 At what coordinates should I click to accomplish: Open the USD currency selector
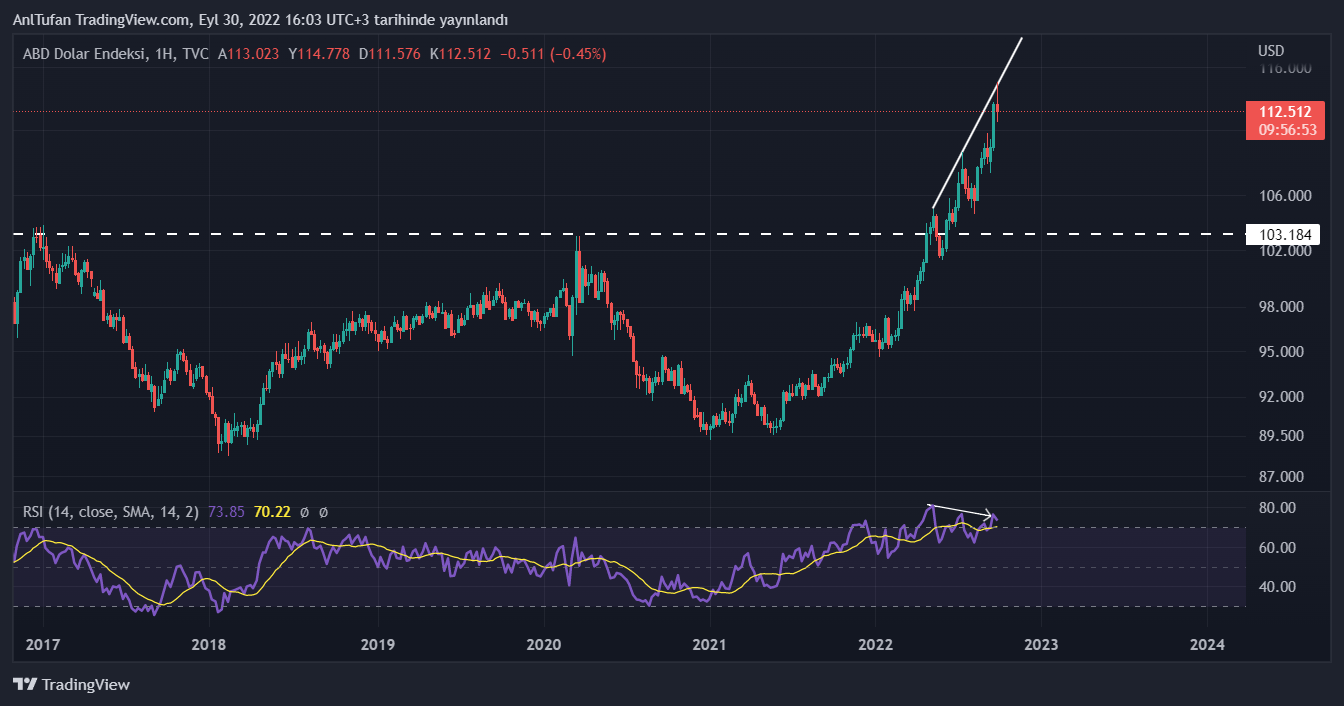pyautogui.click(x=1270, y=51)
